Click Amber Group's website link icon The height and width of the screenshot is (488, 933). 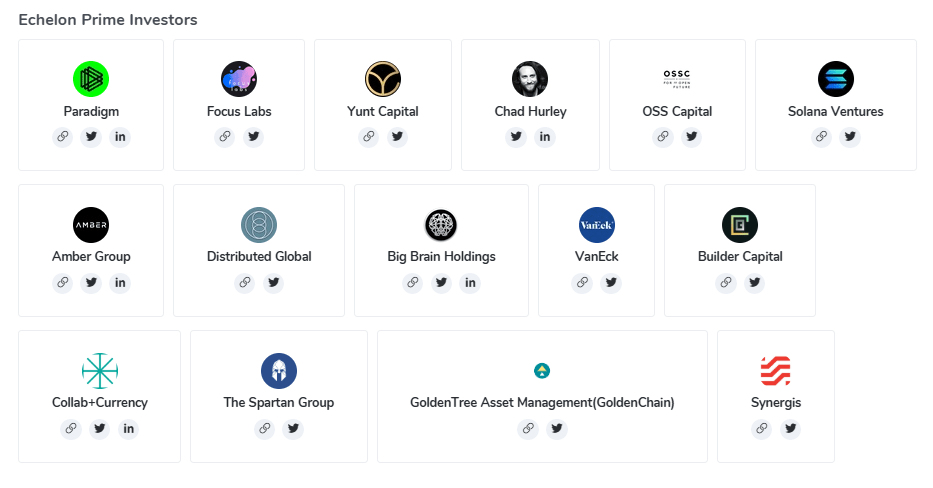point(63,283)
